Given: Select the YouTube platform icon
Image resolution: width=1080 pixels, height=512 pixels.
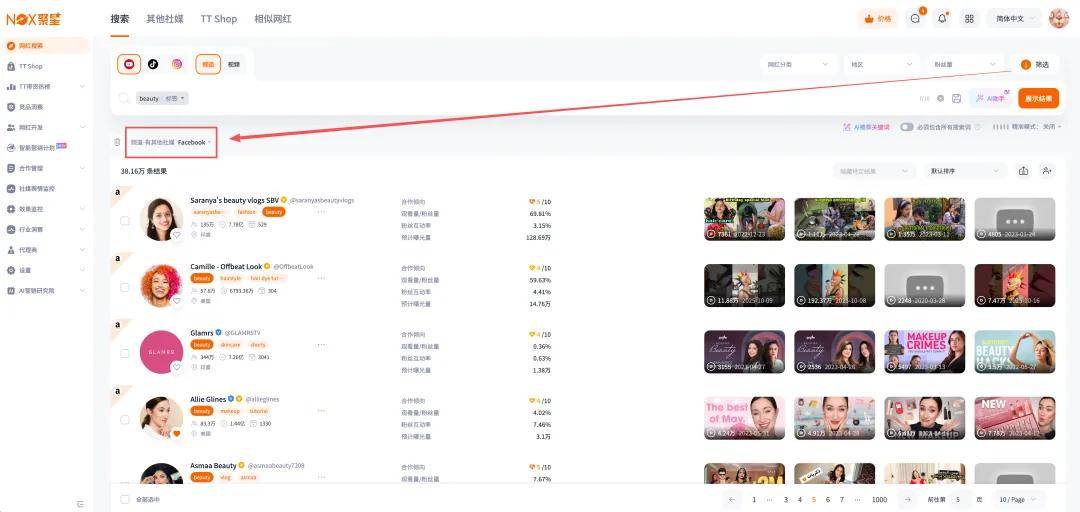Looking at the screenshot, I should tap(129, 64).
